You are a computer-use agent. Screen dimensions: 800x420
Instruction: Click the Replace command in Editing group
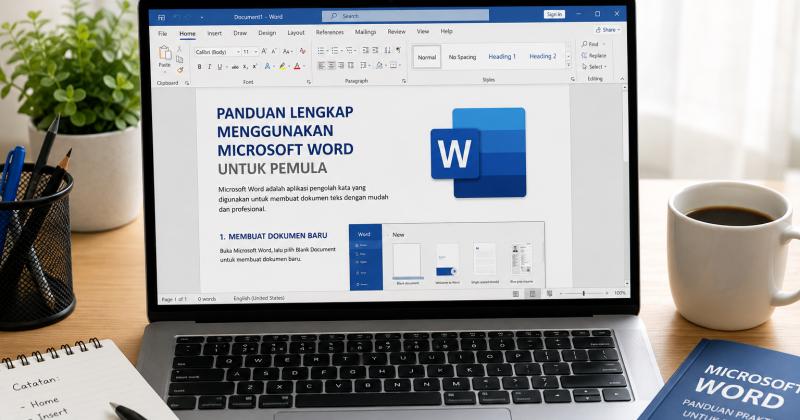594,55
